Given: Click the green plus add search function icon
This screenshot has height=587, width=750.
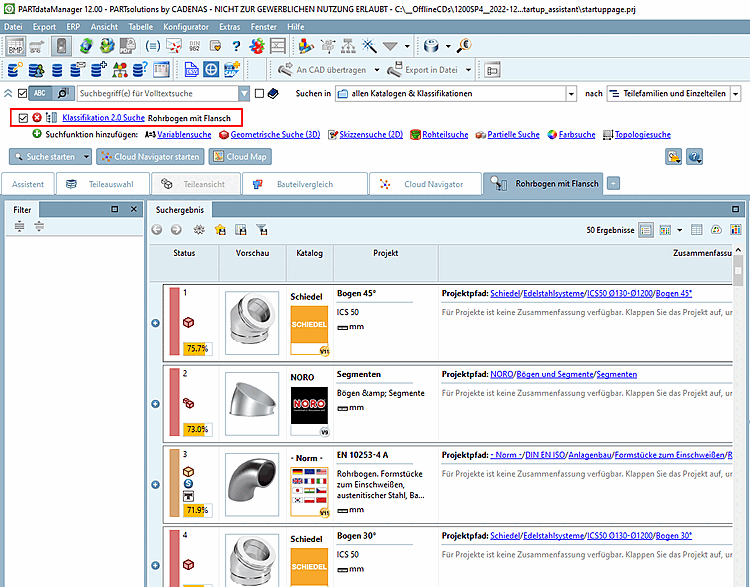Looking at the screenshot, I should (37, 134).
